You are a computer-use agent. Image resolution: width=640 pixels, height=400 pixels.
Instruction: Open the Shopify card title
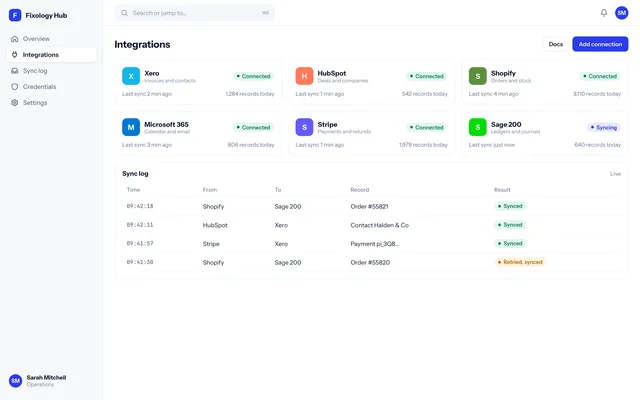pyautogui.click(x=503, y=73)
